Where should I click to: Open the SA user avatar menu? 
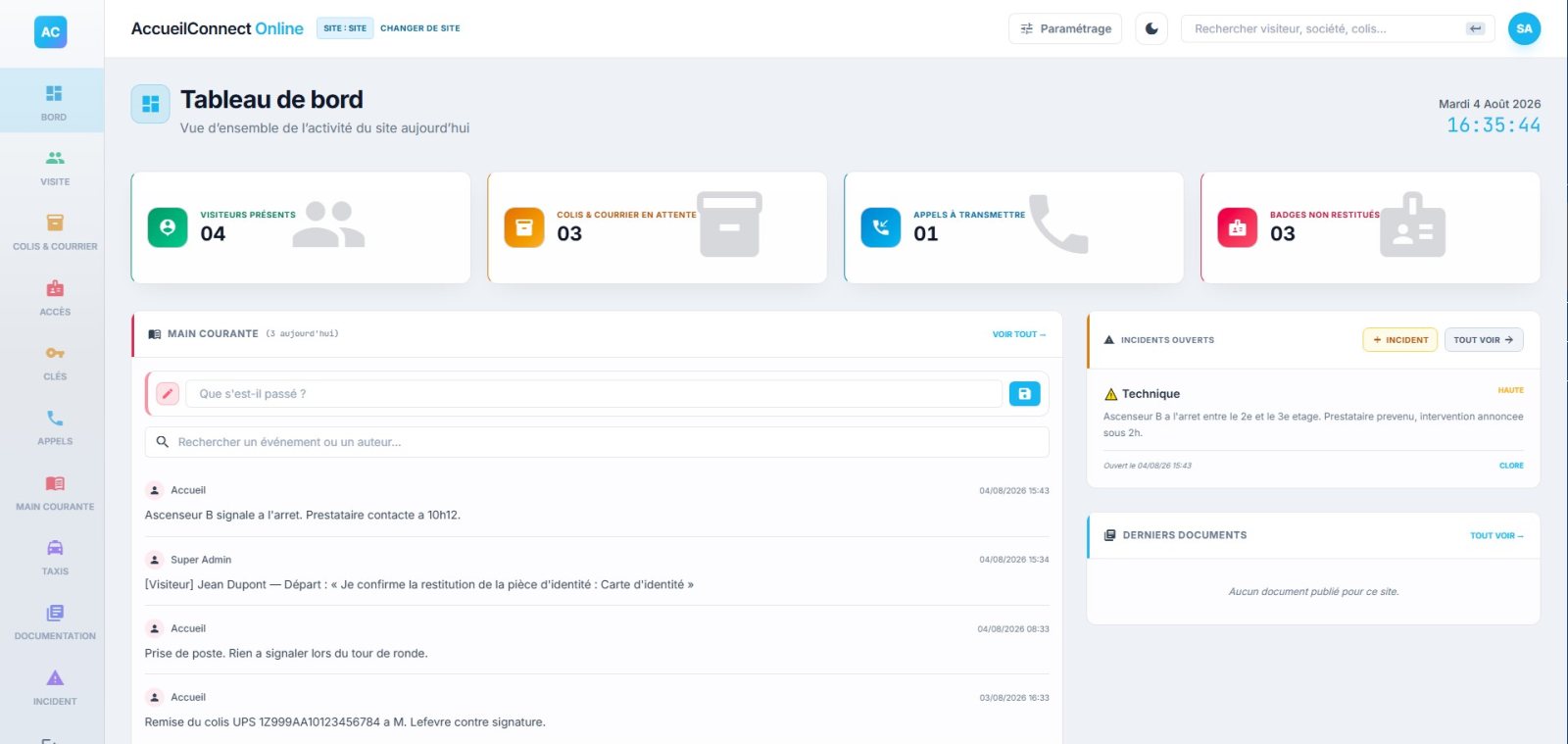(x=1524, y=28)
